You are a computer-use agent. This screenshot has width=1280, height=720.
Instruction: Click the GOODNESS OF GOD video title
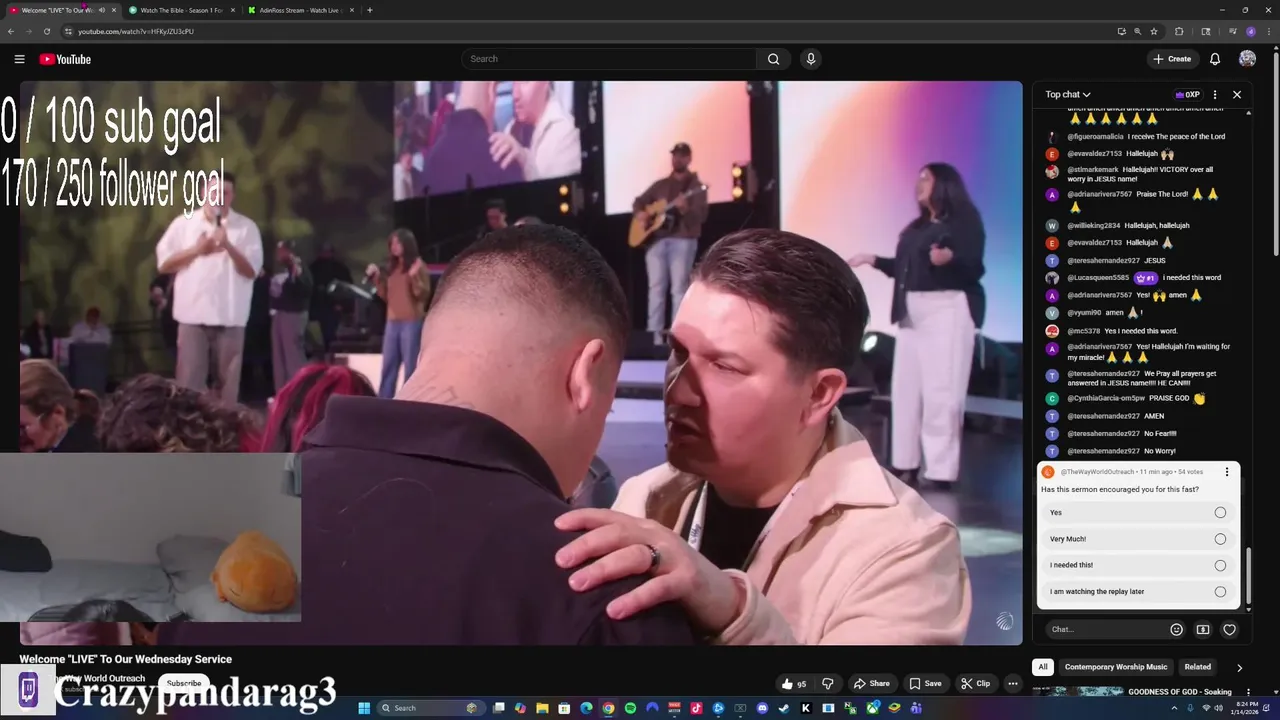click(1180, 692)
